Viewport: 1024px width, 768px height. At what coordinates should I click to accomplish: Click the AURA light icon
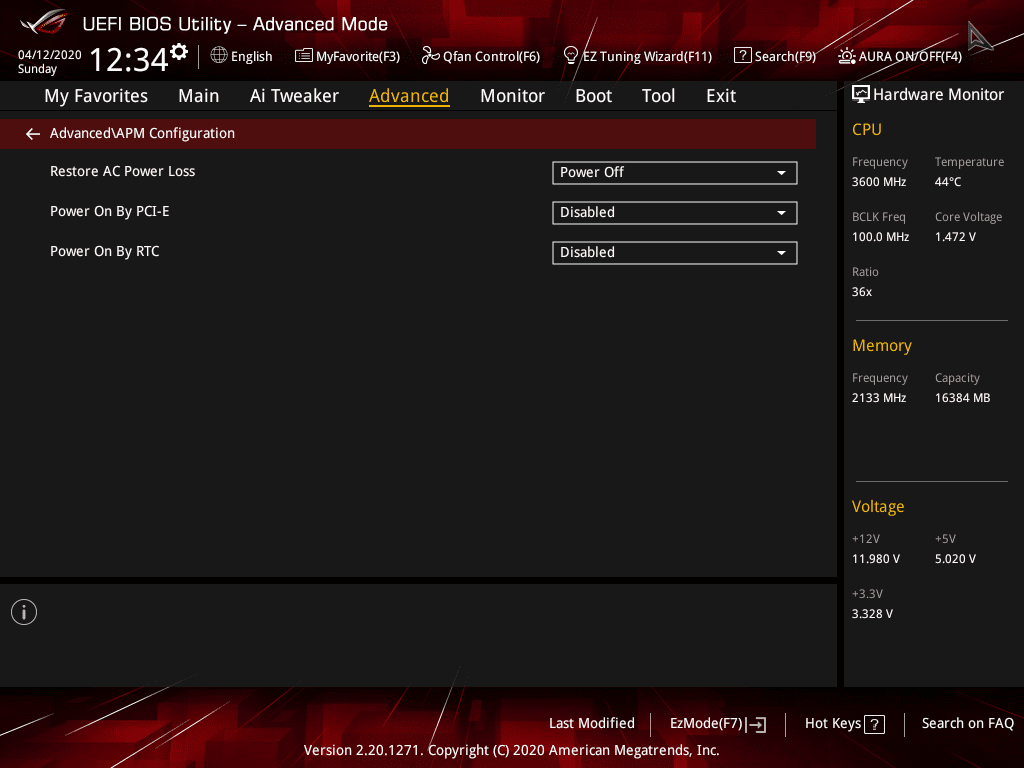pyautogui.click(x=846, y=56)
